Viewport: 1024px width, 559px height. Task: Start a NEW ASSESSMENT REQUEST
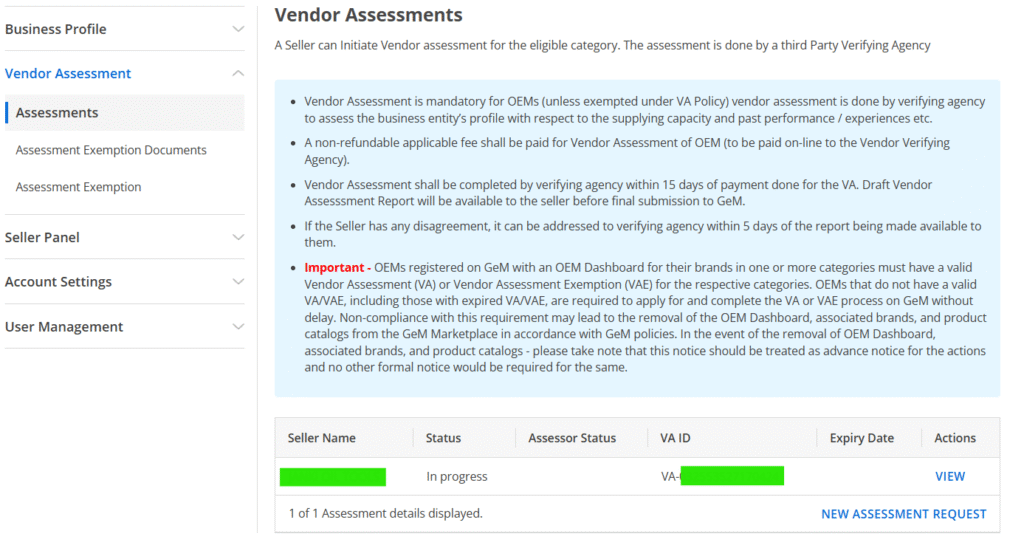pos(903,514)
